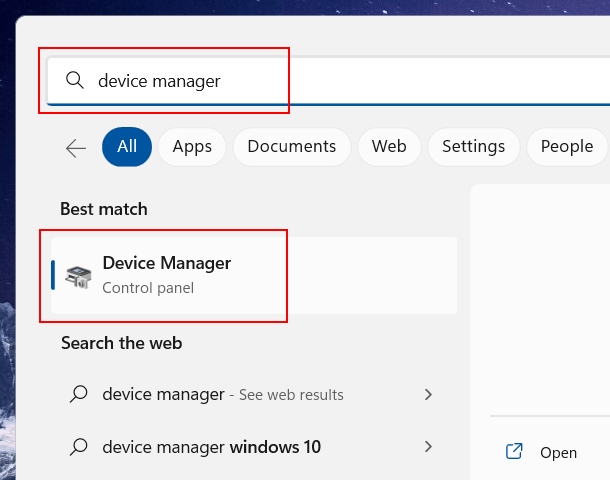Show Web results filter
610x480 pixels.
[389, 147]
